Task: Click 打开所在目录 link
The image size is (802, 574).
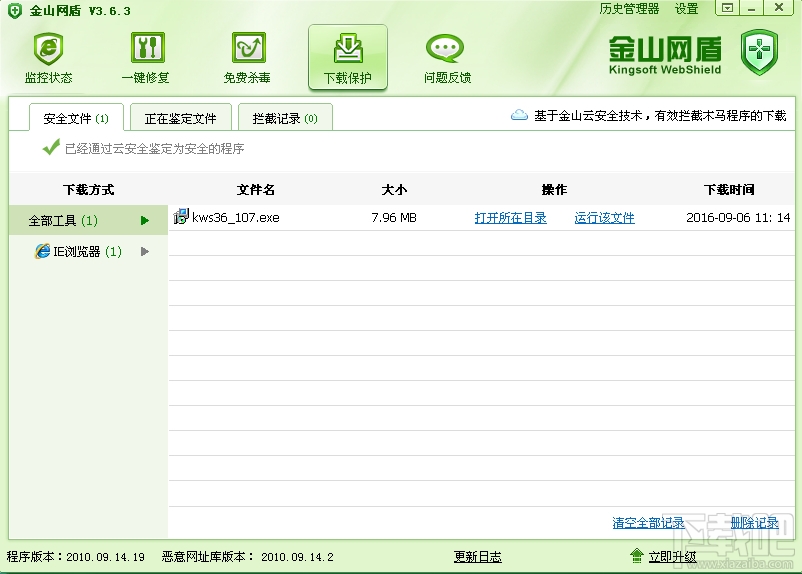Action: [510, 218]
